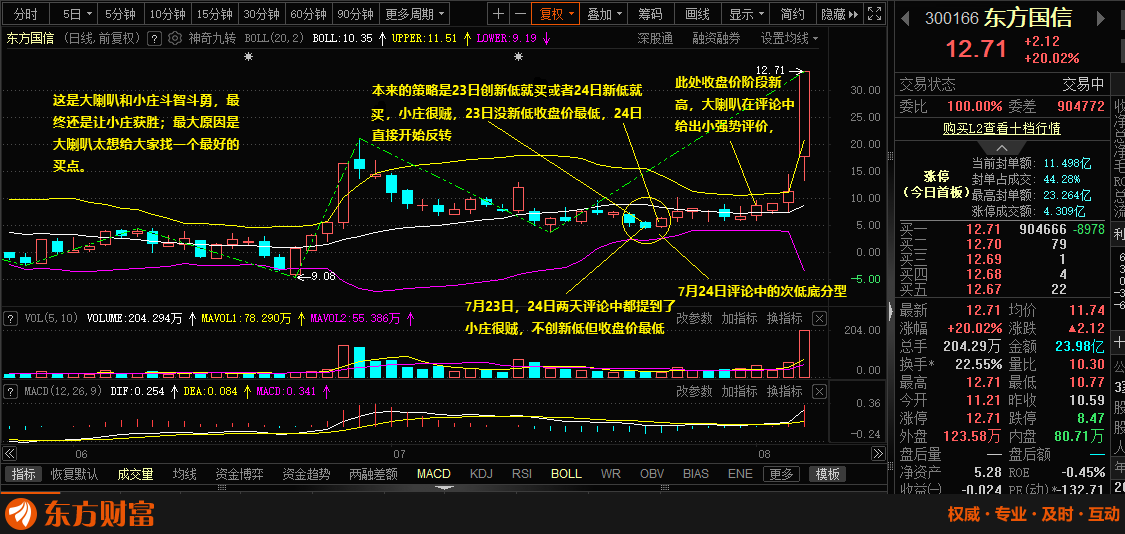Image resolution: width=1125 pixels, height=534 pixels.
Task: Select 30分钟 period tab
Action: (x=262, y=13)
